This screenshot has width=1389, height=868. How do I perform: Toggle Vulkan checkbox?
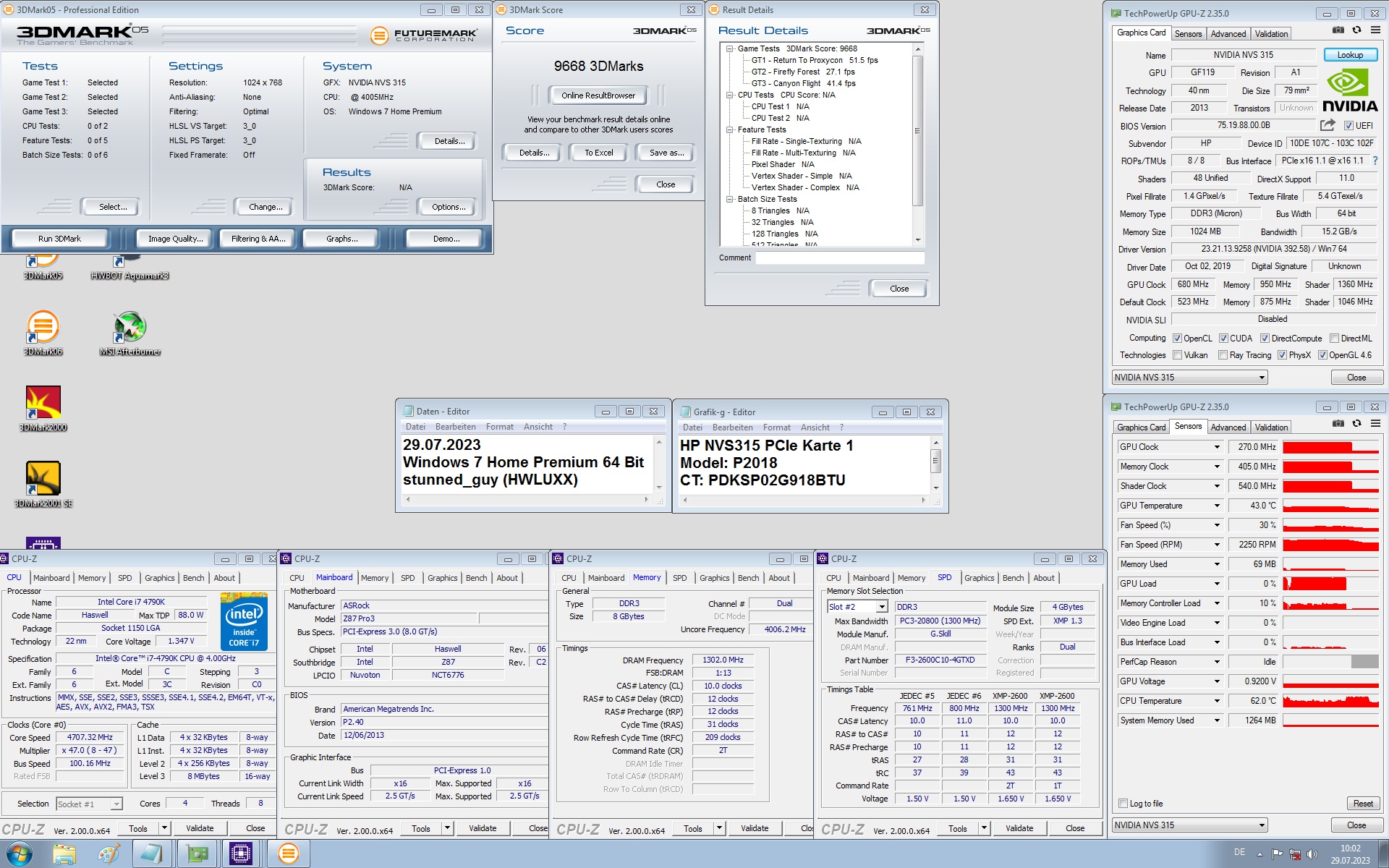(x=1177, y=355)
